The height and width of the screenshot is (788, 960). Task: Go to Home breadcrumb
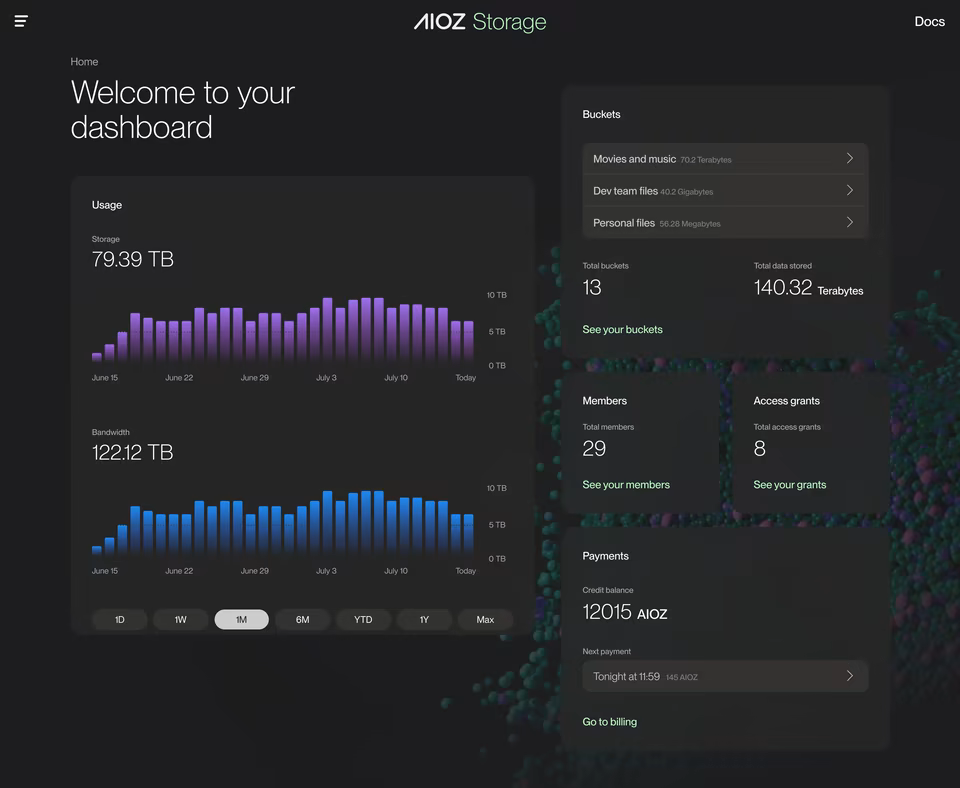84,62
